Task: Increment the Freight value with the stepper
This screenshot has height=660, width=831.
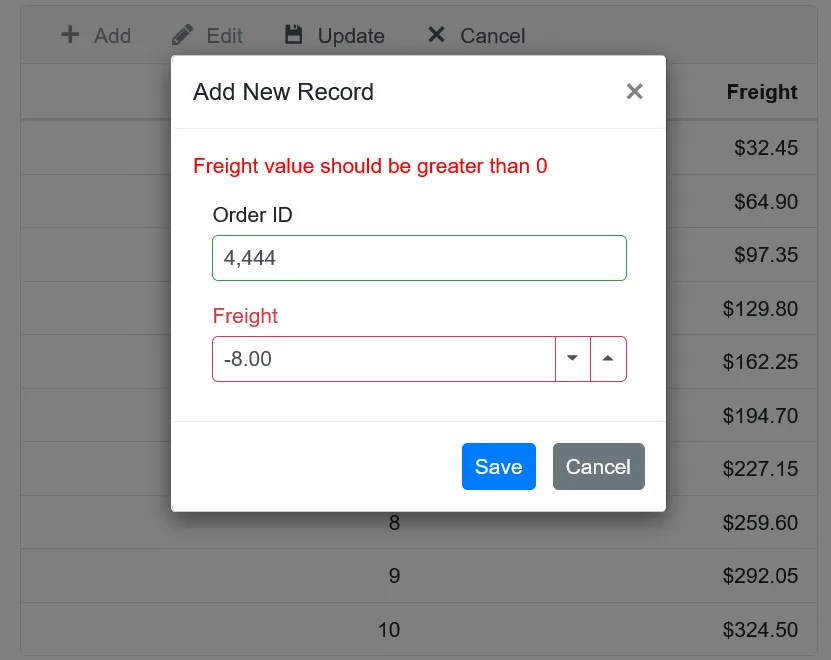Action: pyautogui.click(x=608, y=358)
